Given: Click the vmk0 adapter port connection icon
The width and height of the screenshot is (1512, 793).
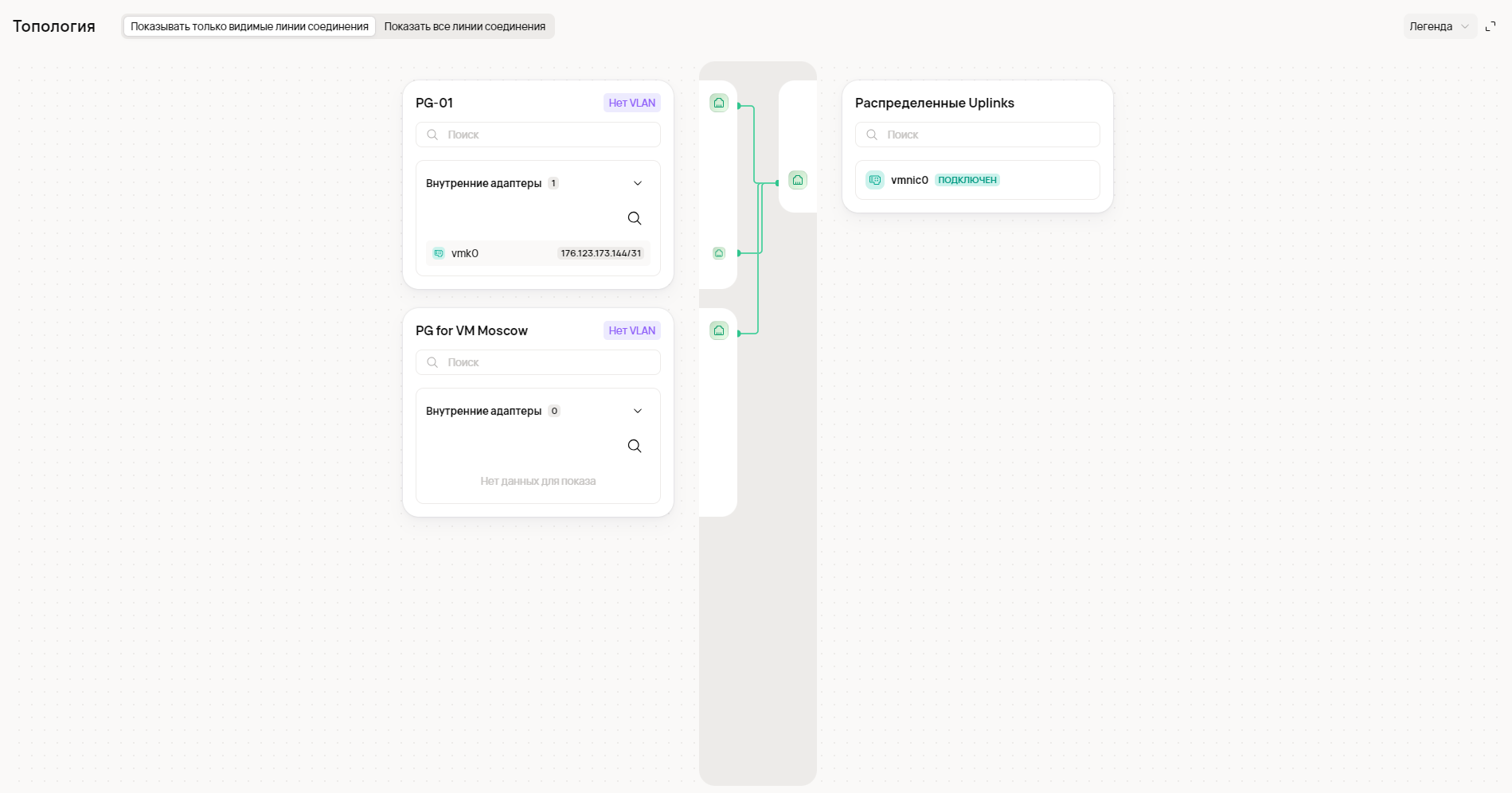Looking at the screenshot, I should [x=719, y=253].
